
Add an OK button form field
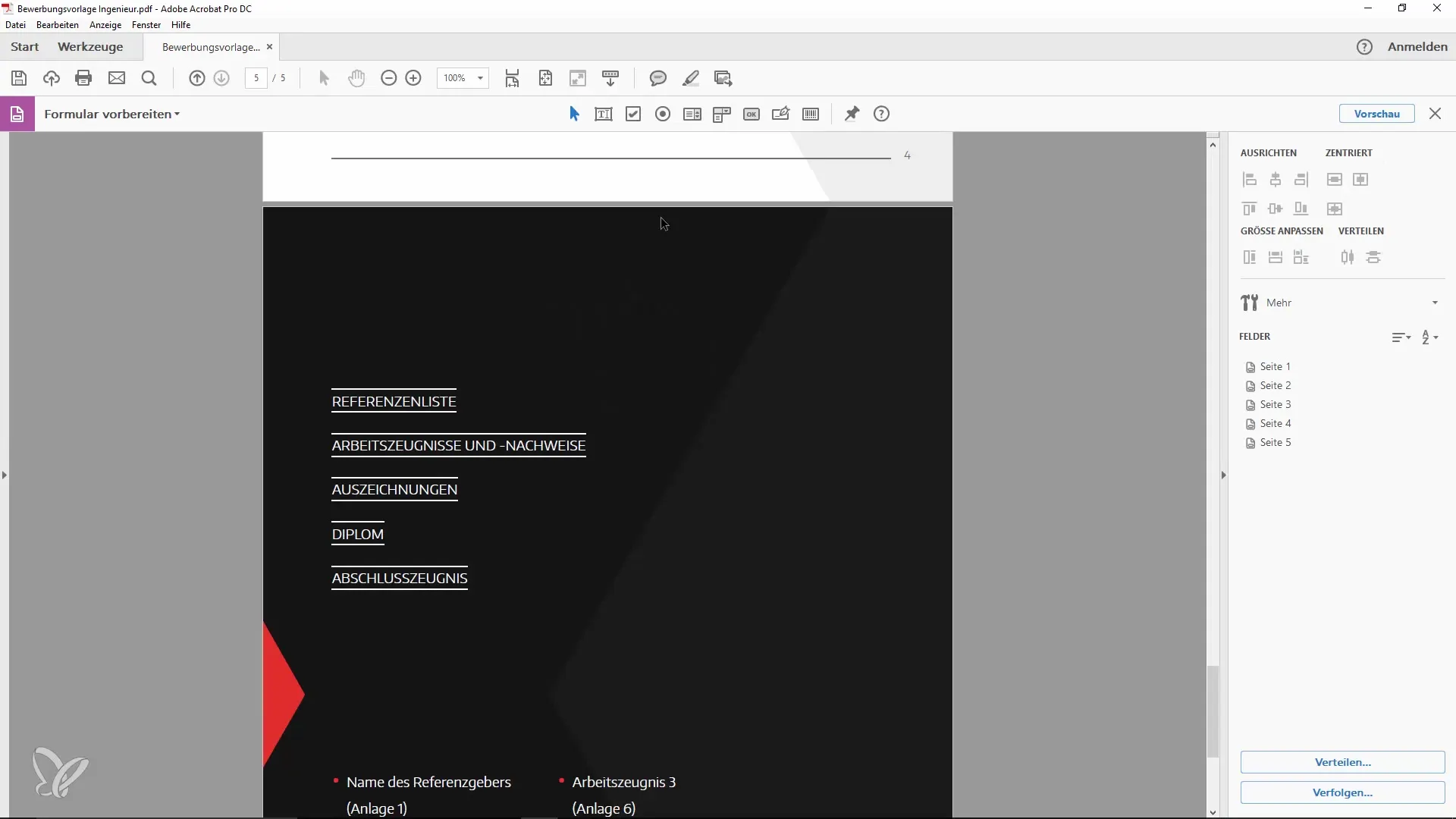[x=752, y=115]
